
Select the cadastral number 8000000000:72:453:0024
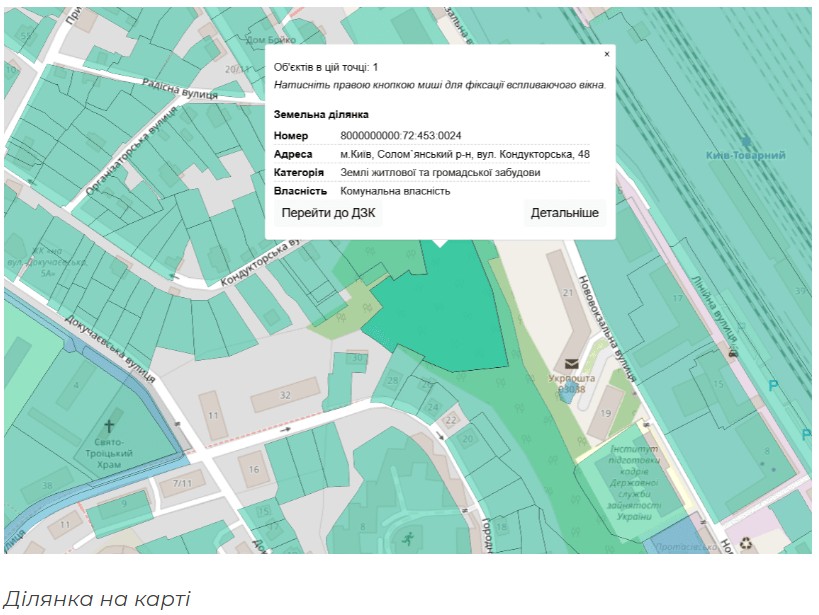[400, 136]
